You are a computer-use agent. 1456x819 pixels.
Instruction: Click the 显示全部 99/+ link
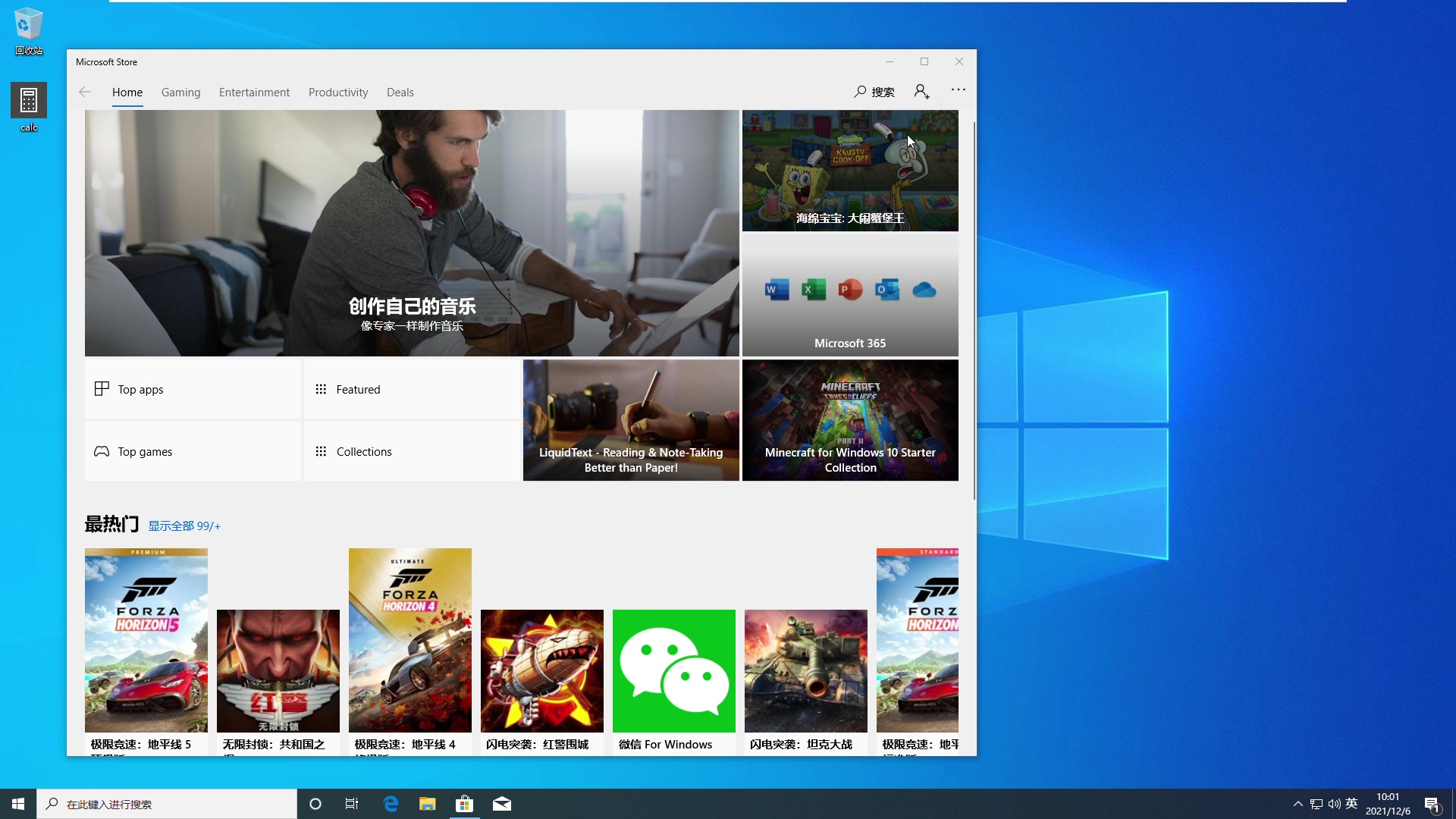coord(184,526)
